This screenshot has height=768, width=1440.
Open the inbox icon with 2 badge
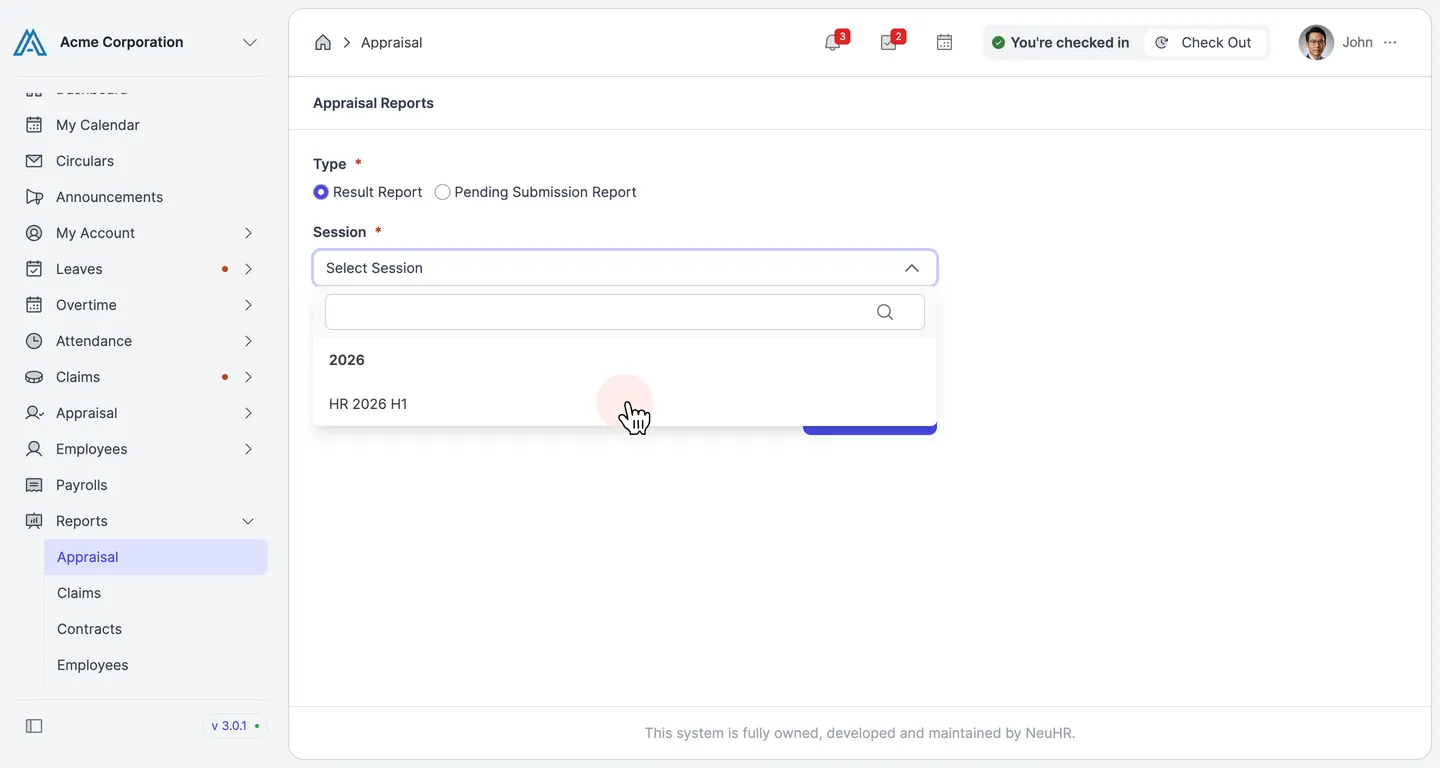[x=888, y=43]
